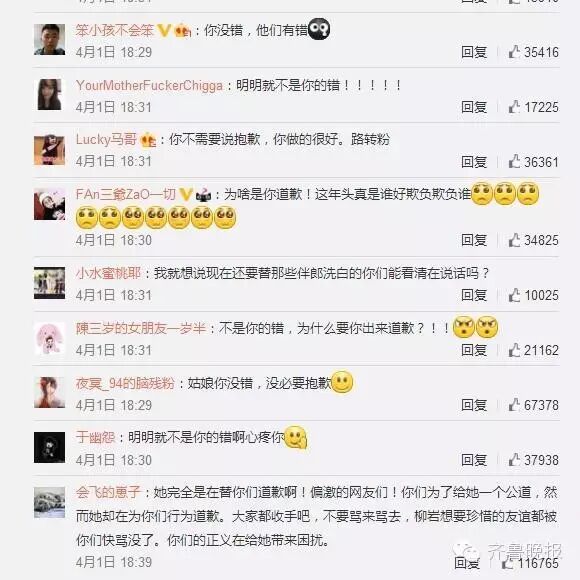Viewport: 580px width, 580px height.
Task: Open 会飞的惠子 user profile link
Action: tap(108, 492)
